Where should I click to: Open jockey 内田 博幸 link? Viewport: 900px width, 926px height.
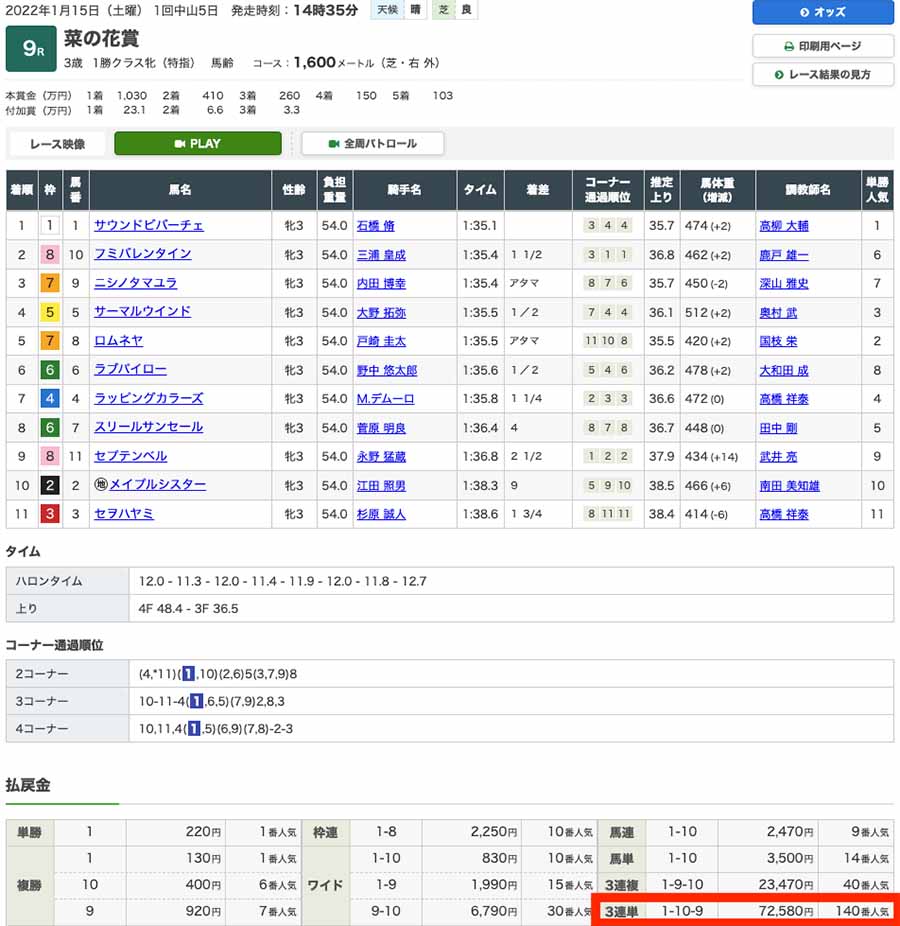[x=381, y=283]
